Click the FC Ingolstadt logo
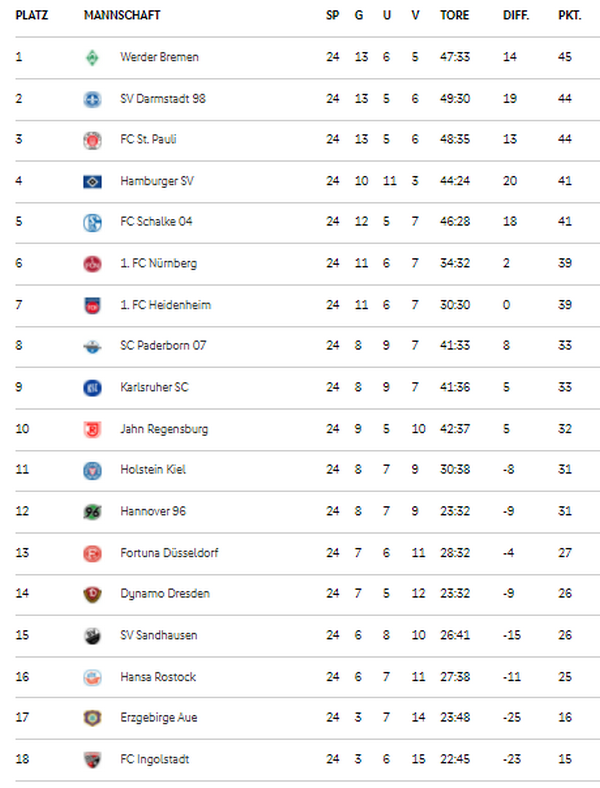Viewport: 600px width, 788px height. [x=92, y=759]
